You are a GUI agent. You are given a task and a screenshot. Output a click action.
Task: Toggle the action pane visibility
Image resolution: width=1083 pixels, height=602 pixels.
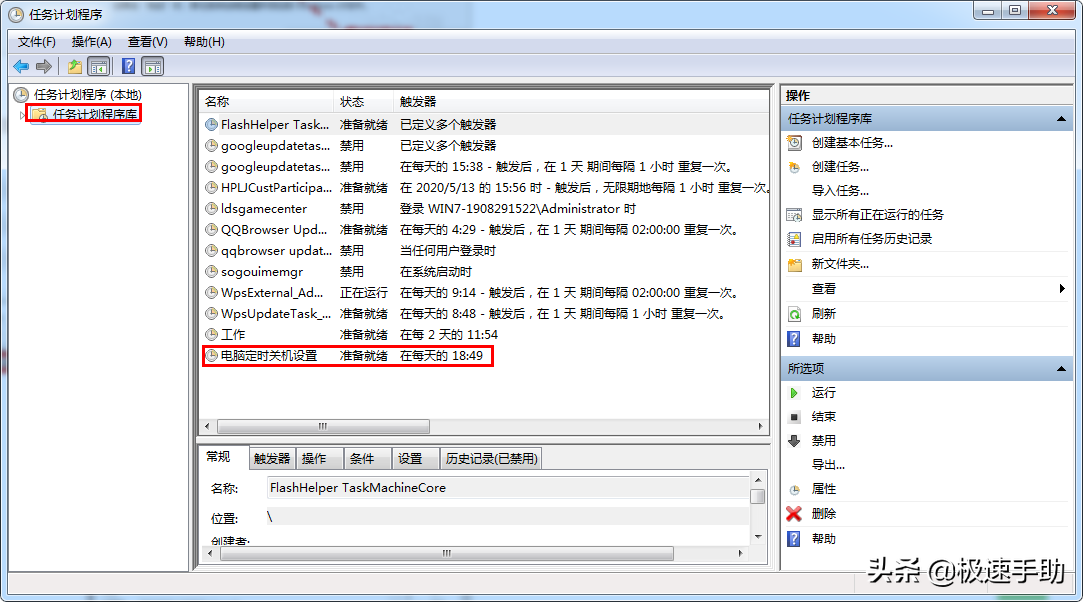(151, 65)
